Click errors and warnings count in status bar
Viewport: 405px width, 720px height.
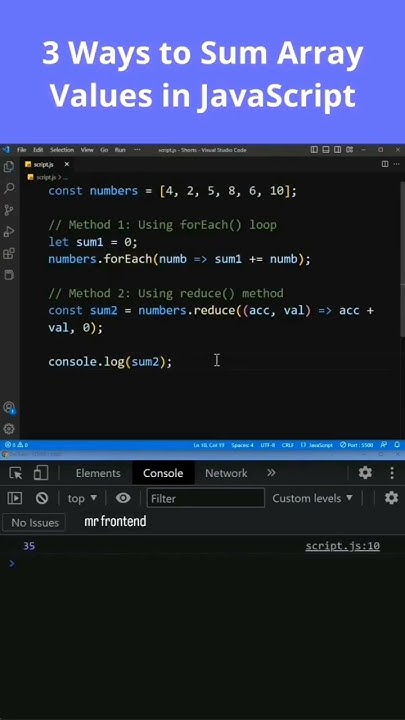coord(17,445)
